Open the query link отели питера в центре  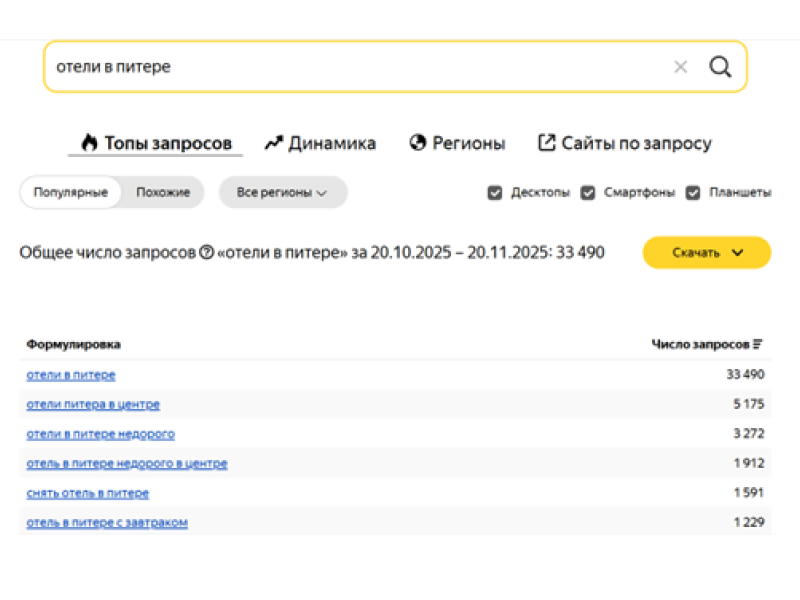(x=92, y=404)
